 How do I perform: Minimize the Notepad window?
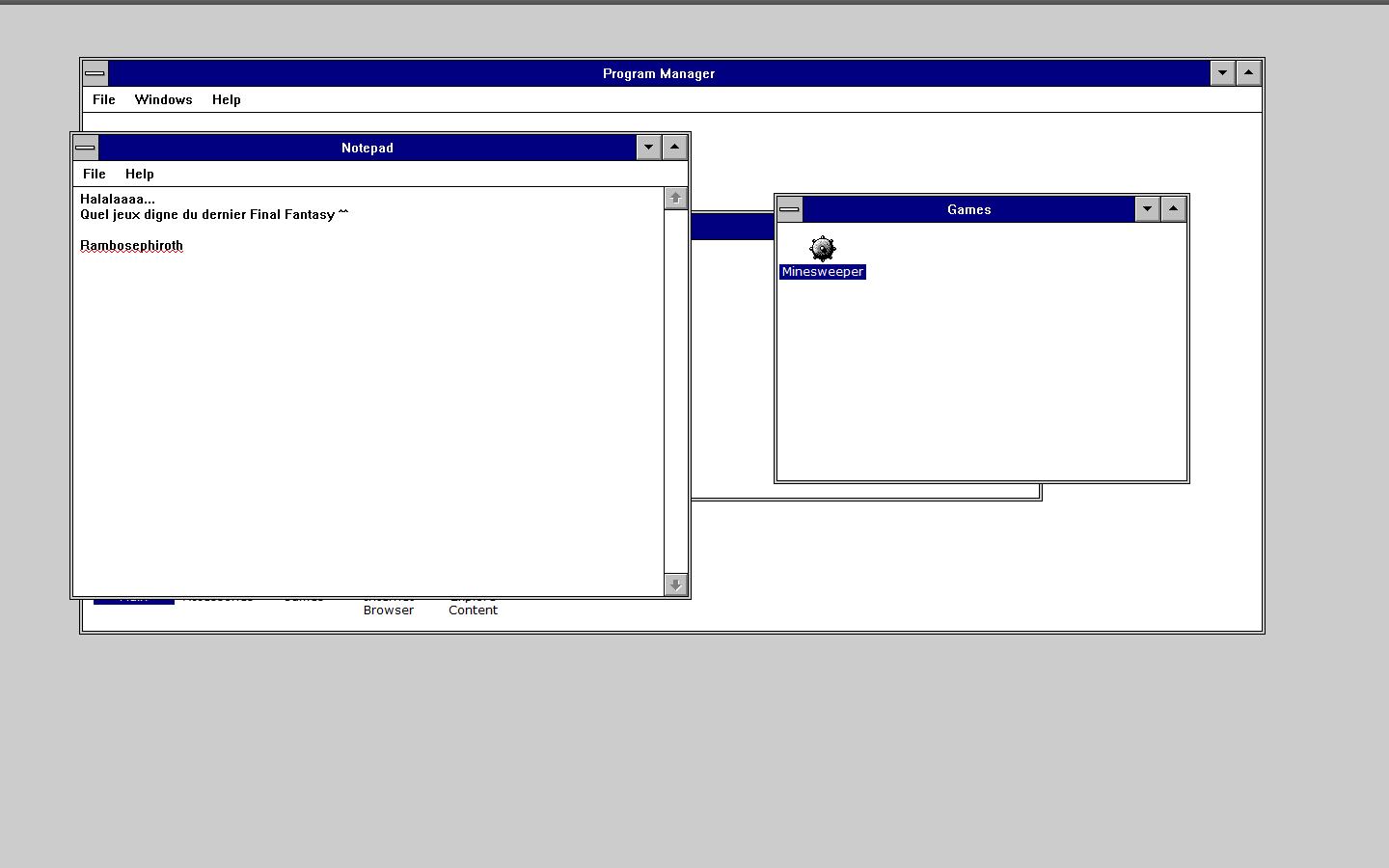tap(648, 148)
